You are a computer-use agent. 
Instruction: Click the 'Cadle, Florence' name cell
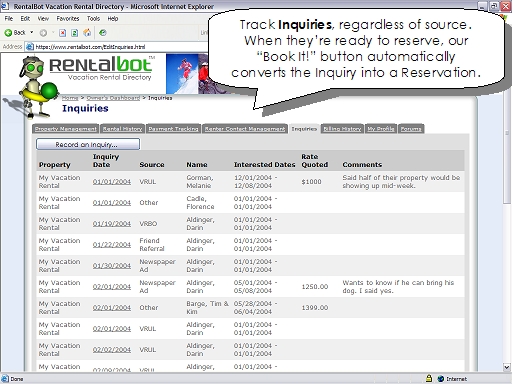(x=200, y=203)
